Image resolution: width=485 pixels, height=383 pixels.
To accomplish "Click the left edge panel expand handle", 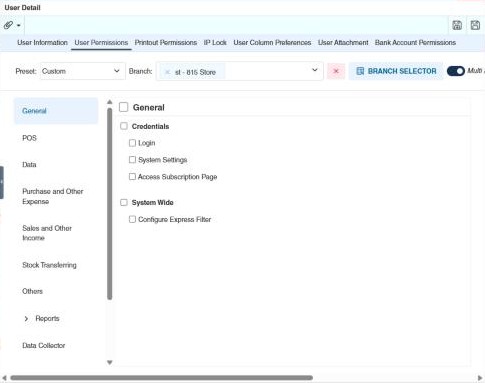I will [x=2, y=182].
